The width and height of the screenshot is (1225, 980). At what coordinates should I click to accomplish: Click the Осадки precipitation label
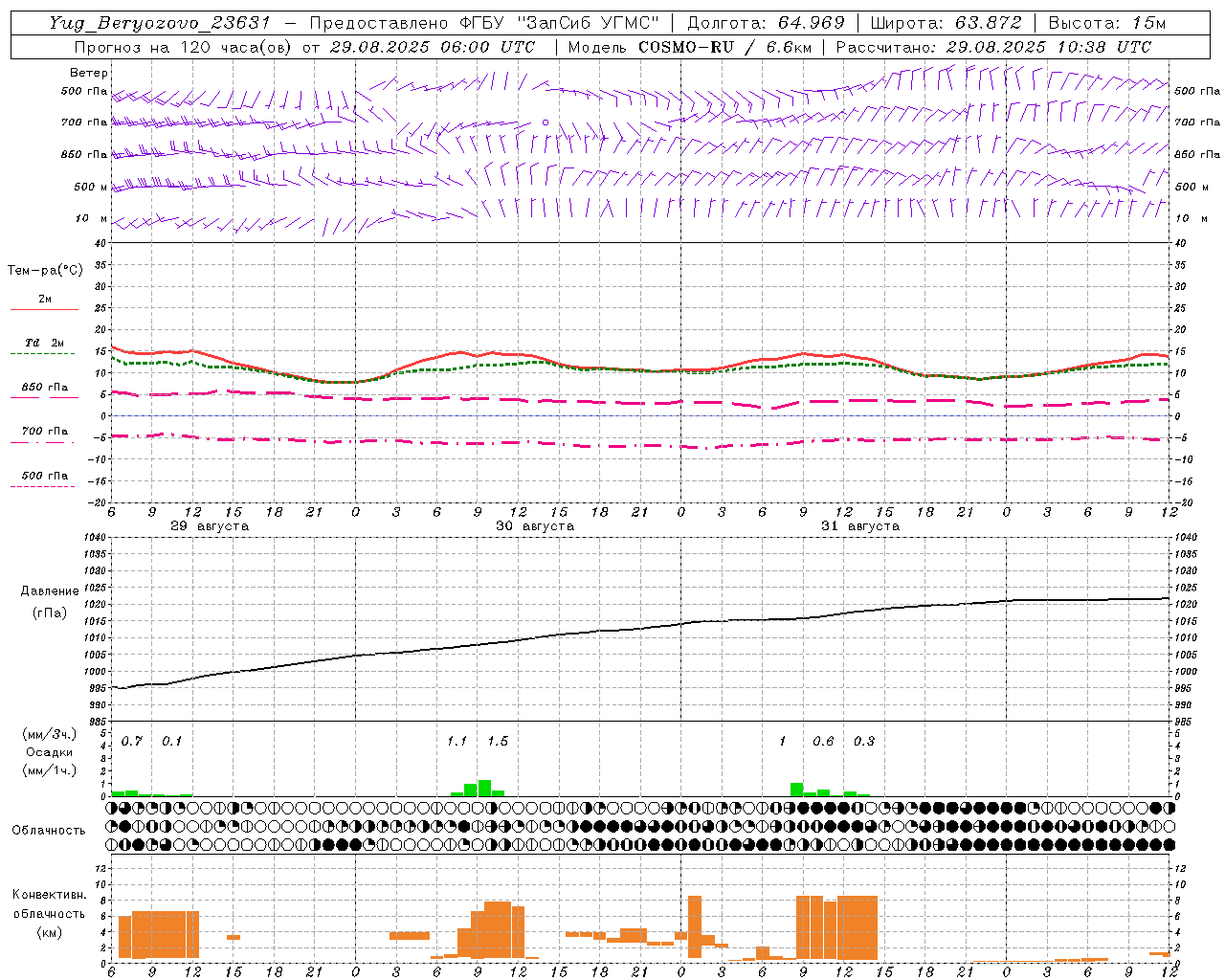click(50, 752)
